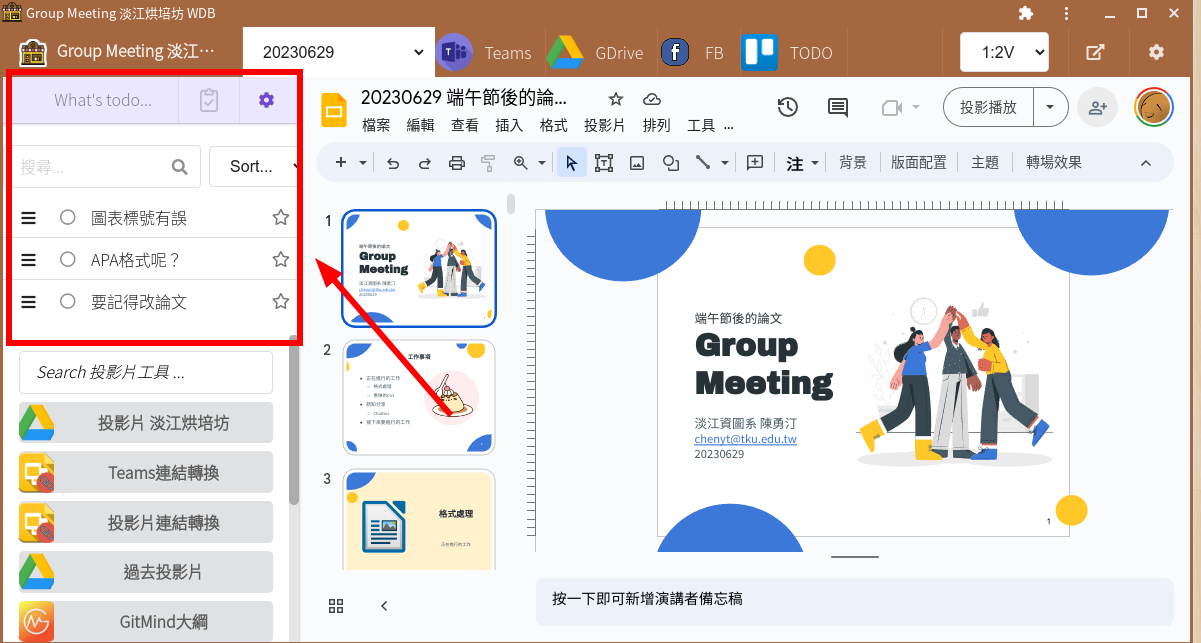
Task: Mark APA格式呢？ as done
Action: (68, 259)
